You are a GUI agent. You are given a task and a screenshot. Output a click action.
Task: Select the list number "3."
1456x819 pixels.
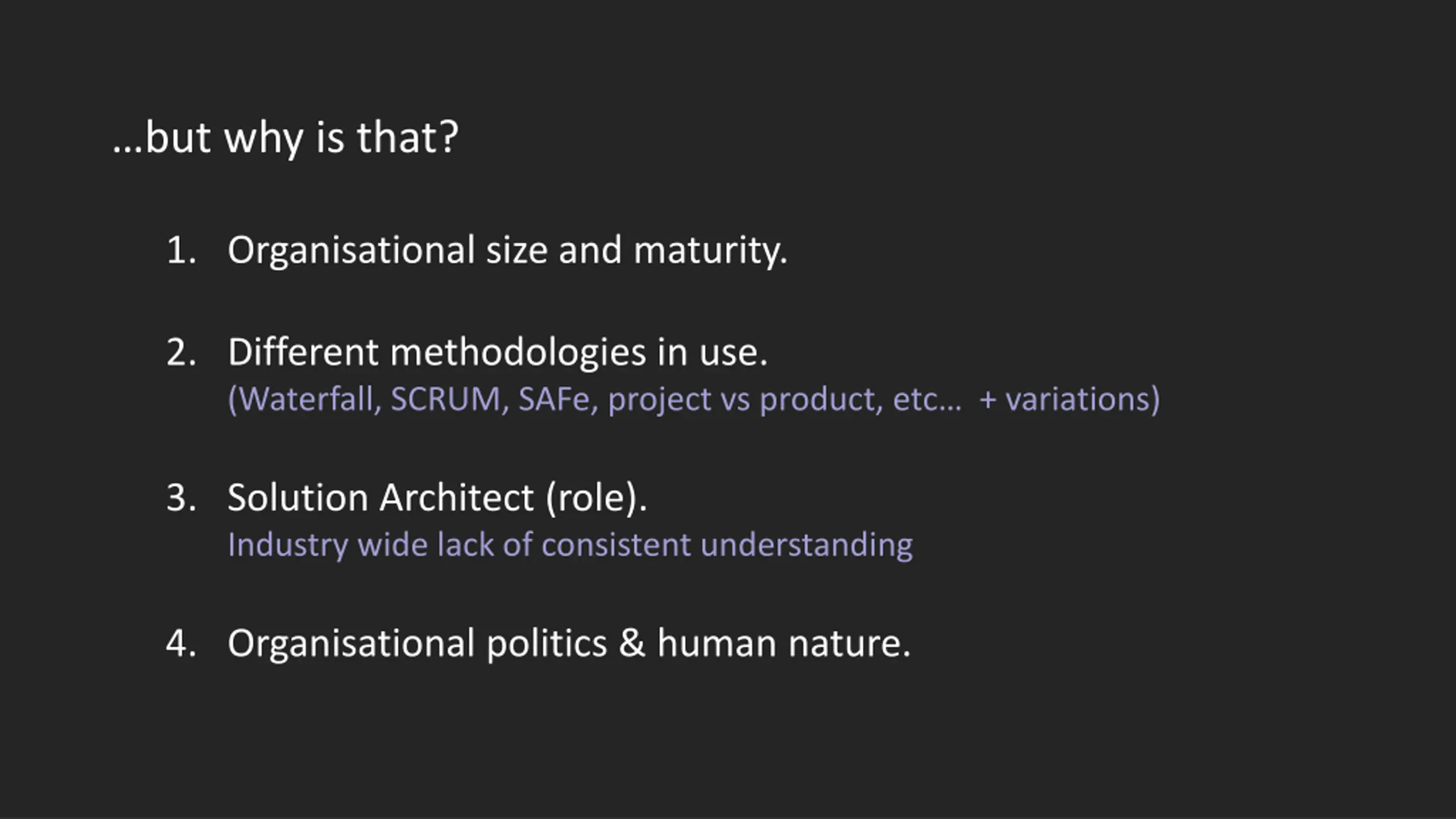[181, 498]
